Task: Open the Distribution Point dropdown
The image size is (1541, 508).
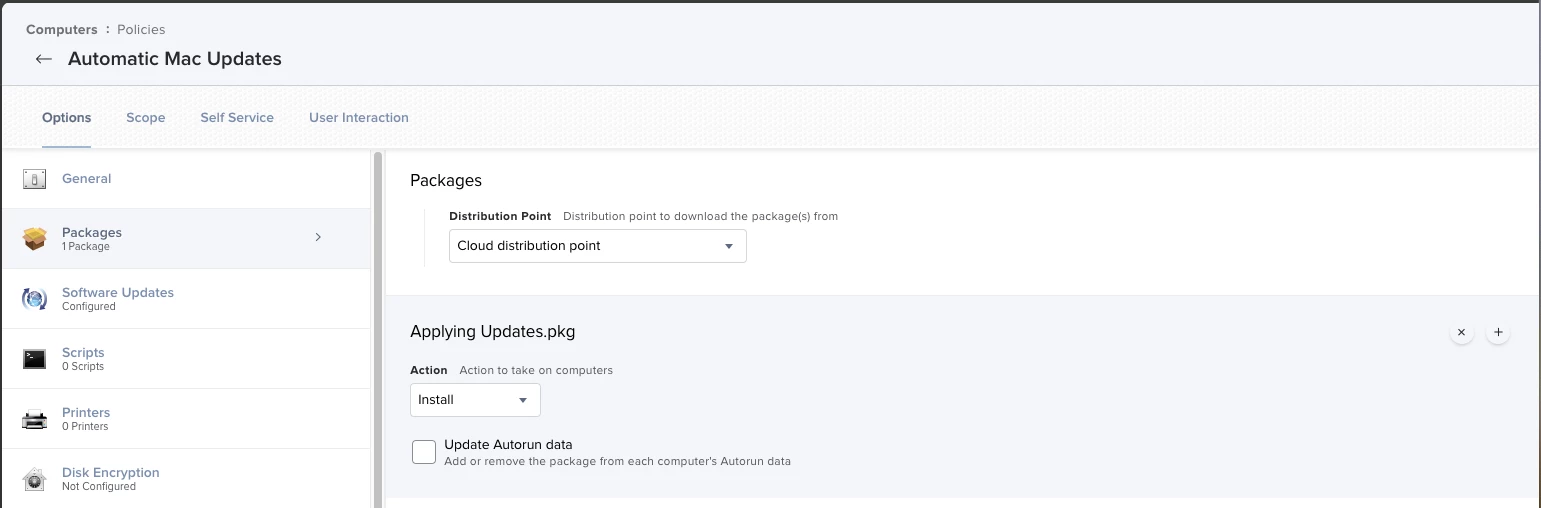Action: [x=597, y=246]
